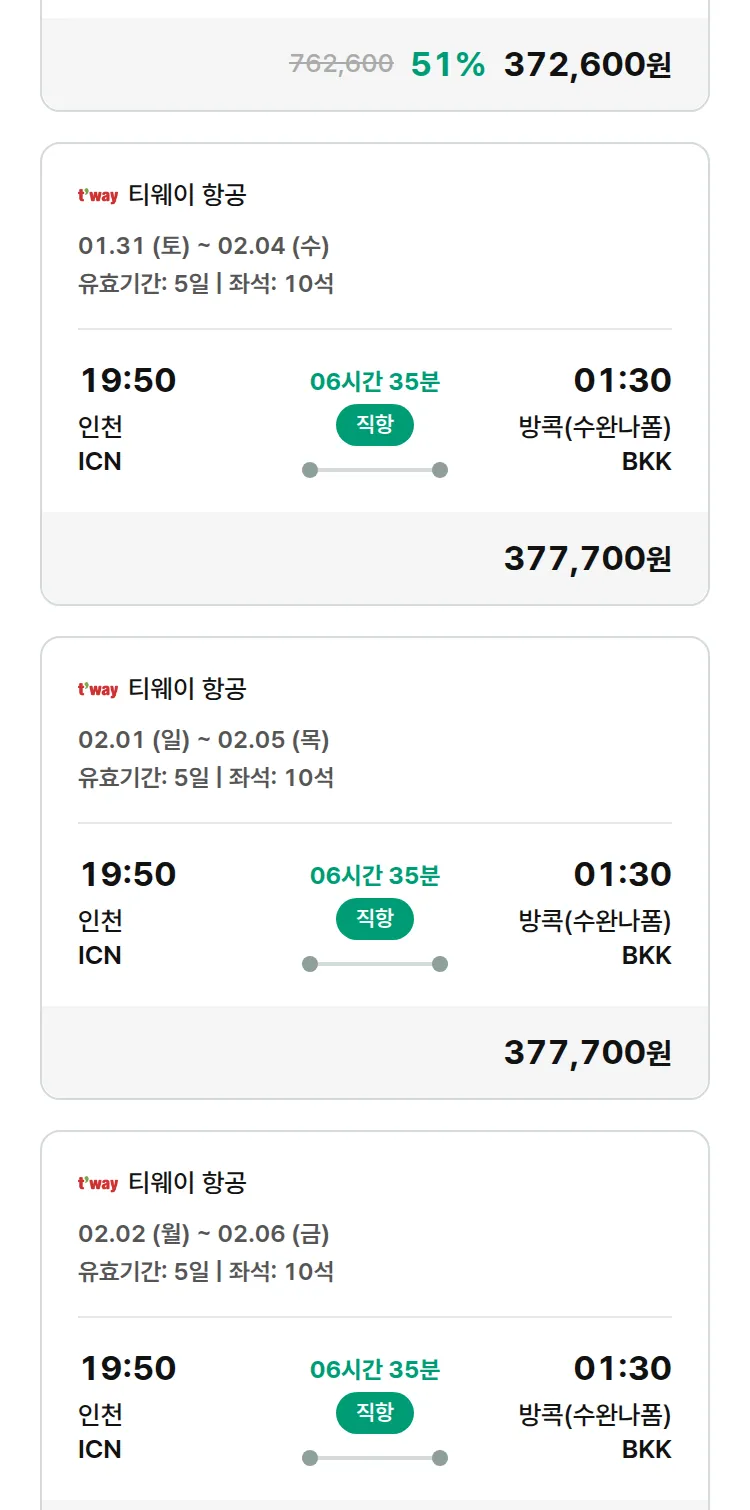The height and width of the screenshot is (1510, 750).
Task: Open the 02.01 (일) ~ 02.05 (목) date range
Action: coord(204,740)
